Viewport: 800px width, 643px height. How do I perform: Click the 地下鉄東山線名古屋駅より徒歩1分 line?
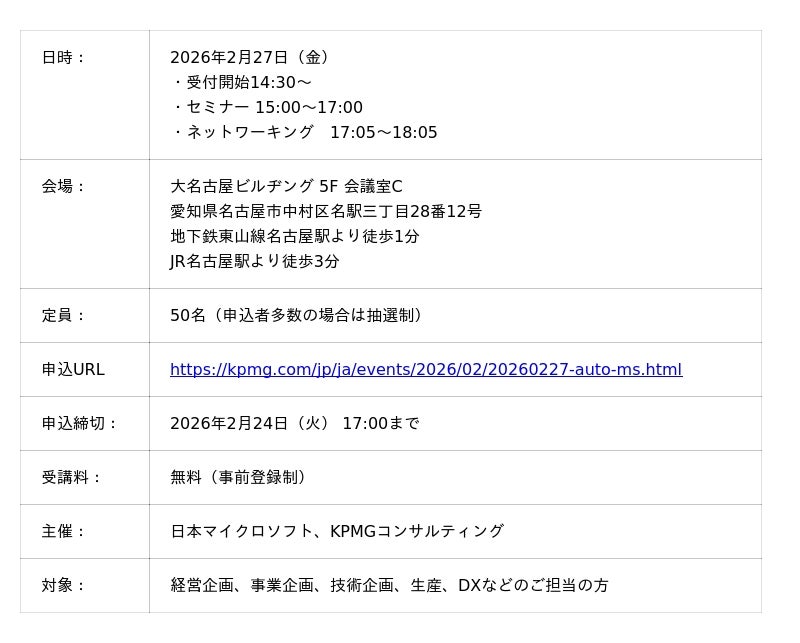click(x=295, y=237)
